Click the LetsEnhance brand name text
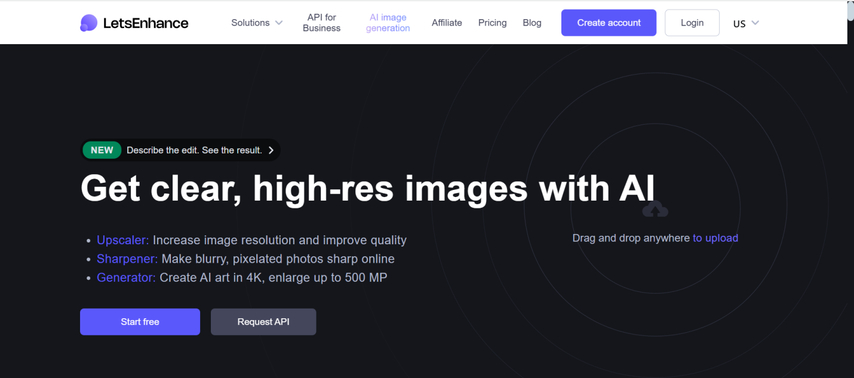The height and width of the screenshot is (378, 854). pos(145,23)
